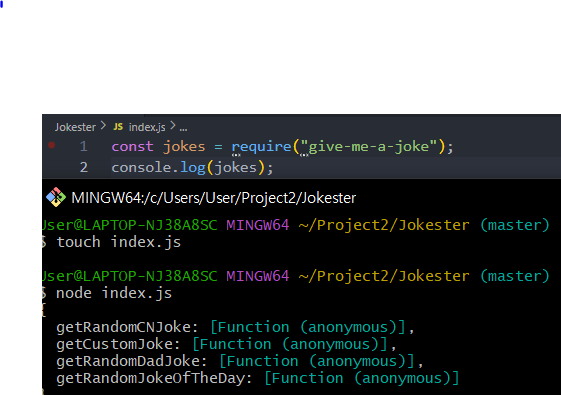Click the second ~/Project2/Jokester path in terminal
This screenshot has width=561, height=395.
click(x=384, y=276)
